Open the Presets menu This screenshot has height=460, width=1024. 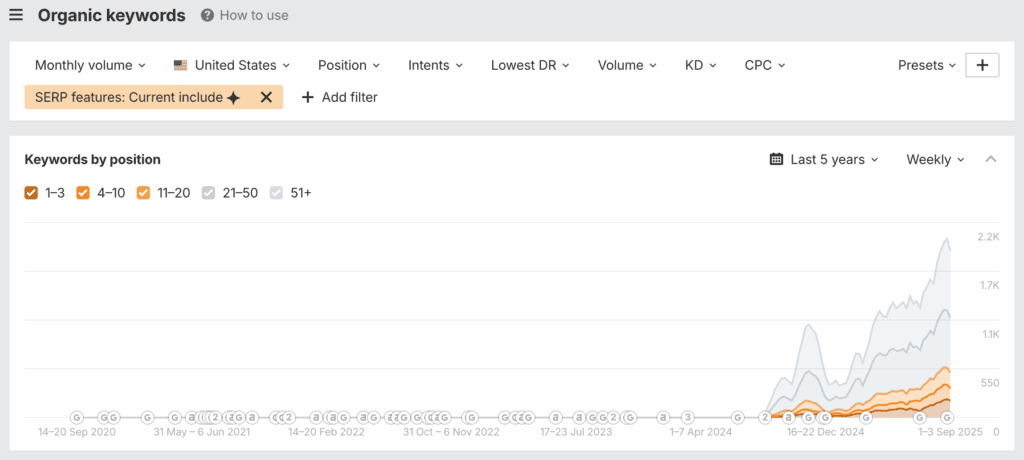(x=927, y=65)
